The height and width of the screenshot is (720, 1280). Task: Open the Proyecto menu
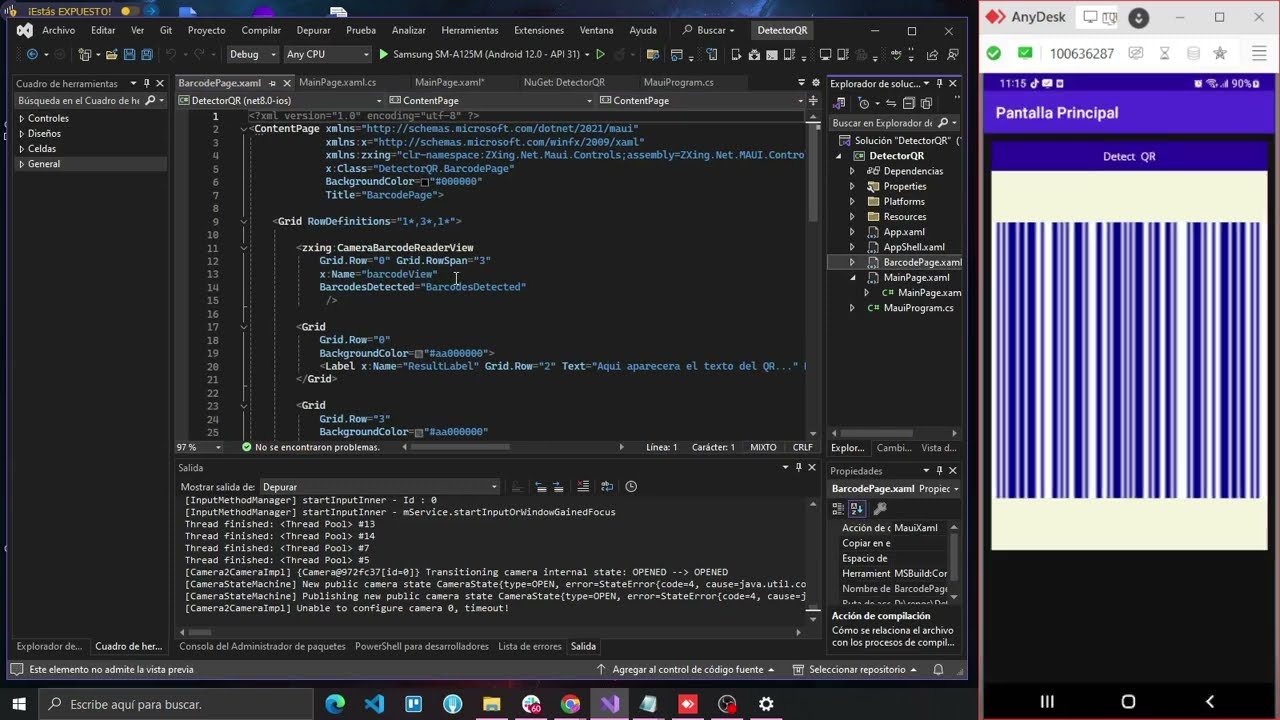click(x=207, y=30)
